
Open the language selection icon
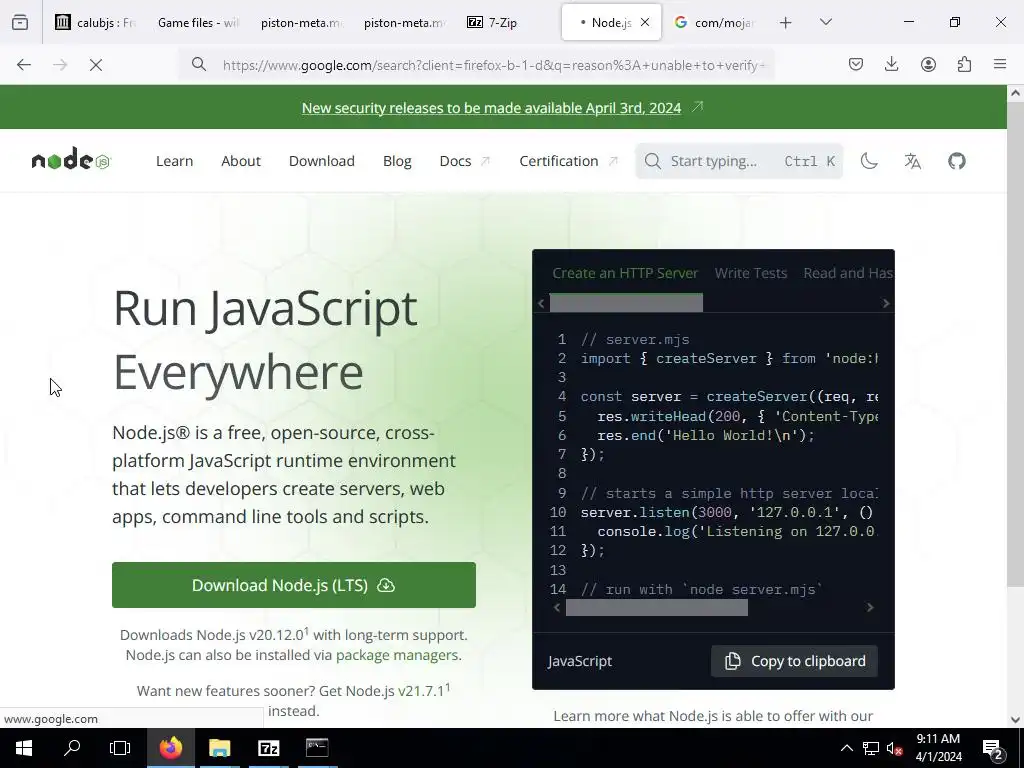913,161
